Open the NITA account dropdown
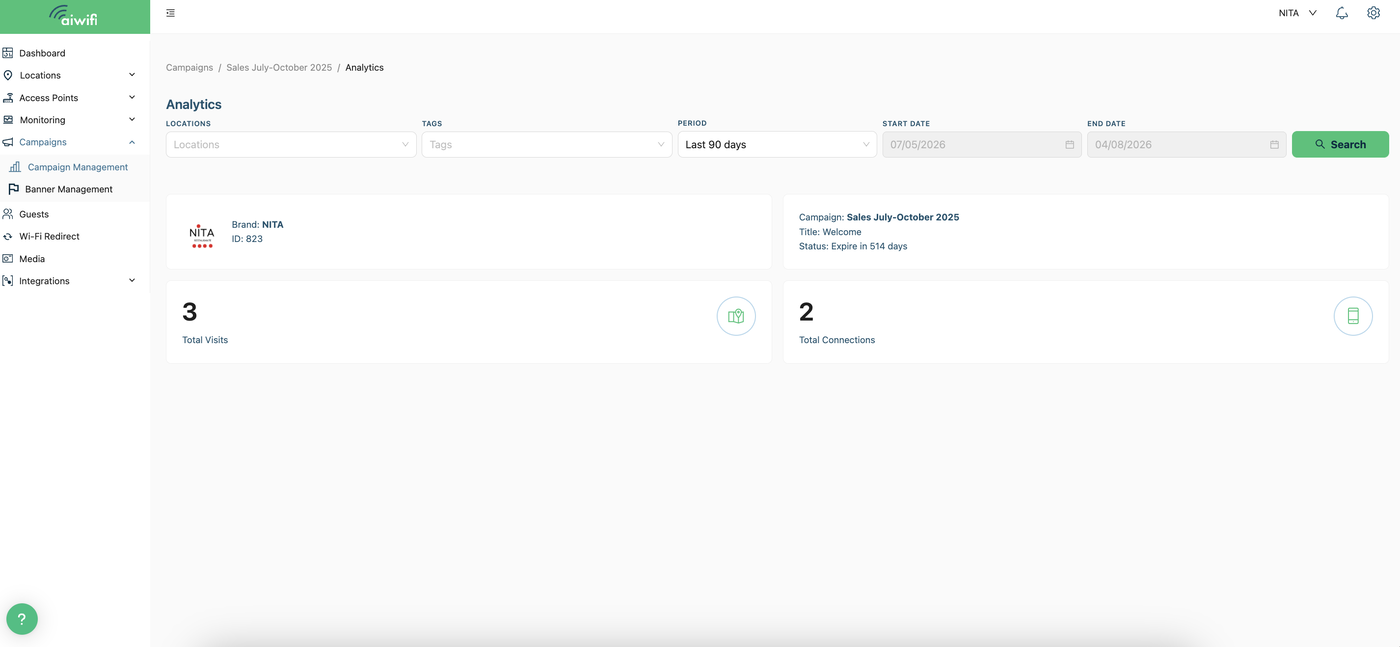 click(x=1297, y=13)
